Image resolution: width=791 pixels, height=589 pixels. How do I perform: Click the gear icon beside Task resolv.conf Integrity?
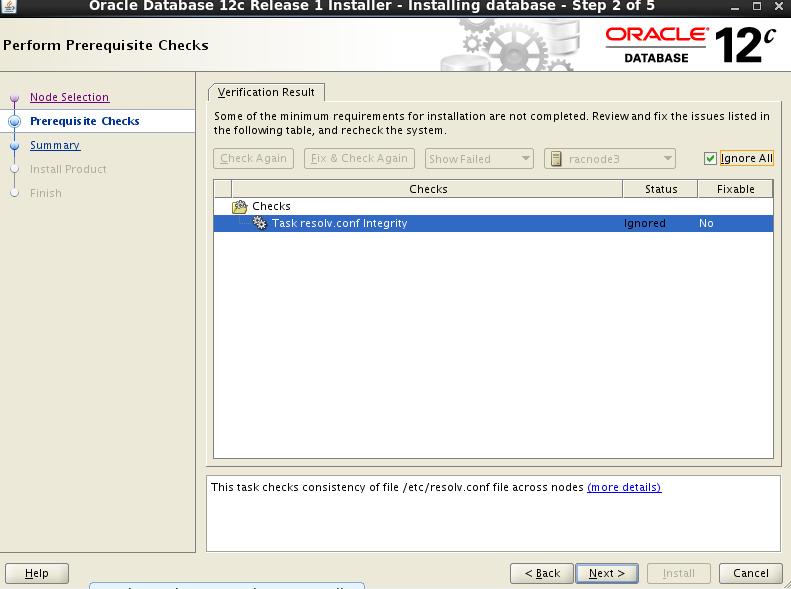click(260, 223)
